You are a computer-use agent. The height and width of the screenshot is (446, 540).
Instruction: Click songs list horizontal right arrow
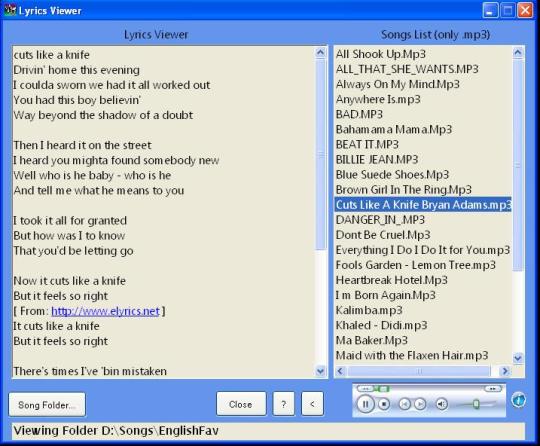pyautogui.click(x=505, y=371)
